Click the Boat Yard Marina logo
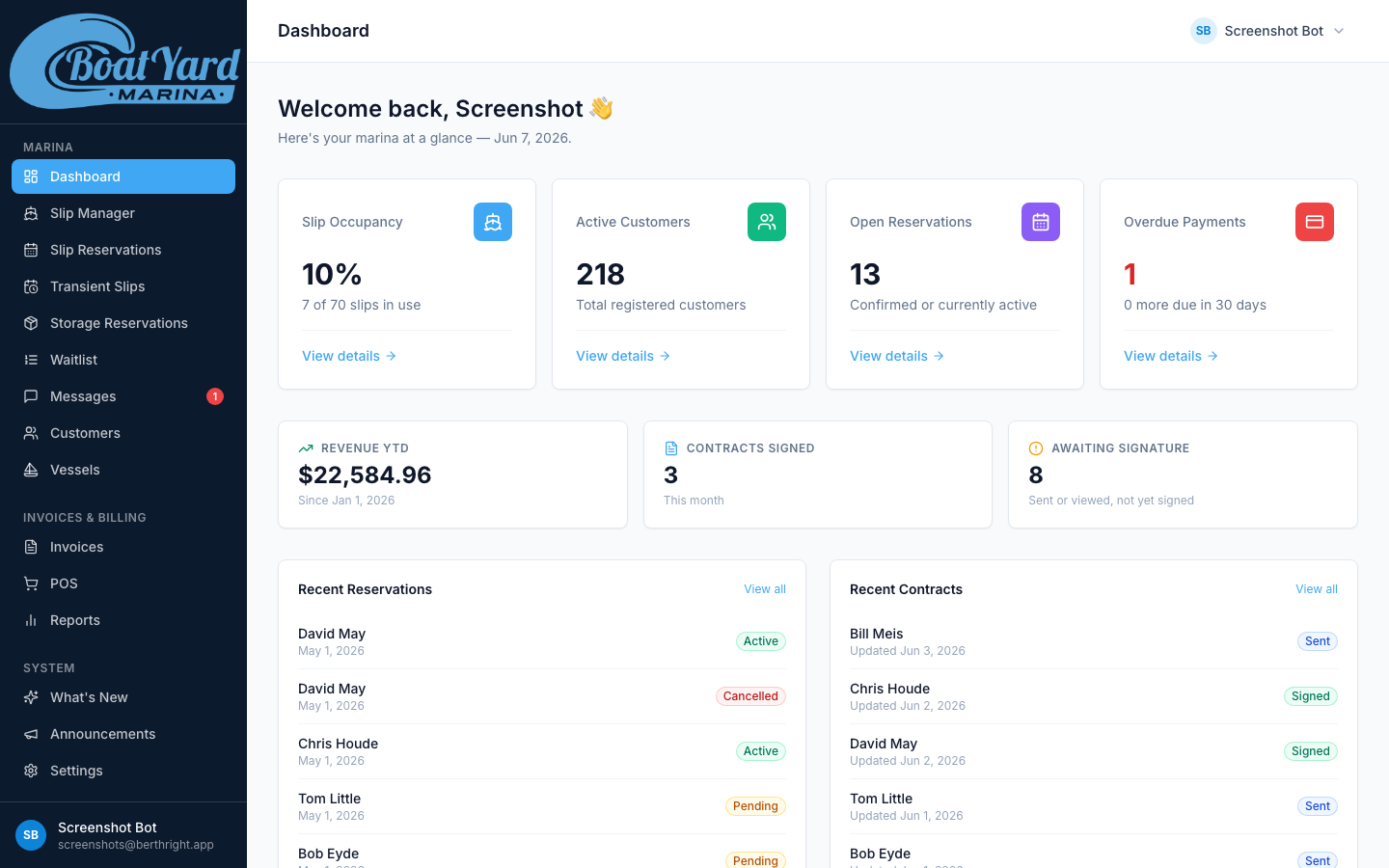 coord(123,62)
